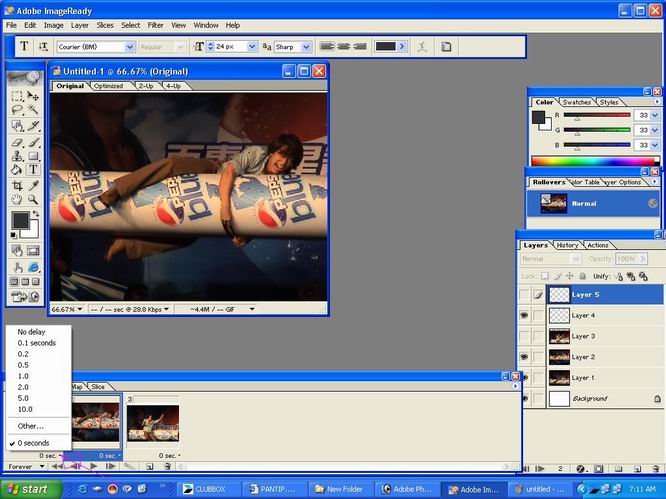Image resolution: width=666 pixels, height=499 pixels.
Task: Select the Paintbrush tool
Action: [33, 142]
